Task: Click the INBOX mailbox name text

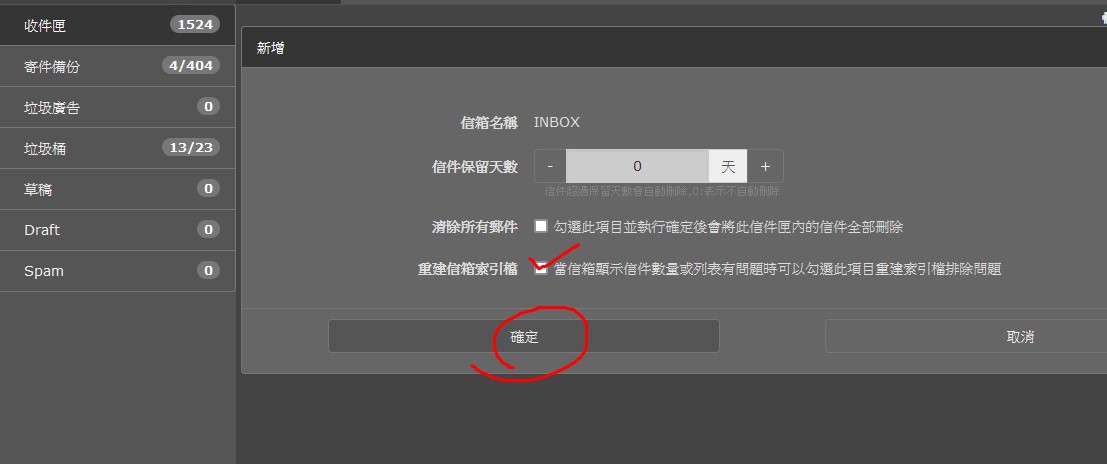Action: [556, 122]
